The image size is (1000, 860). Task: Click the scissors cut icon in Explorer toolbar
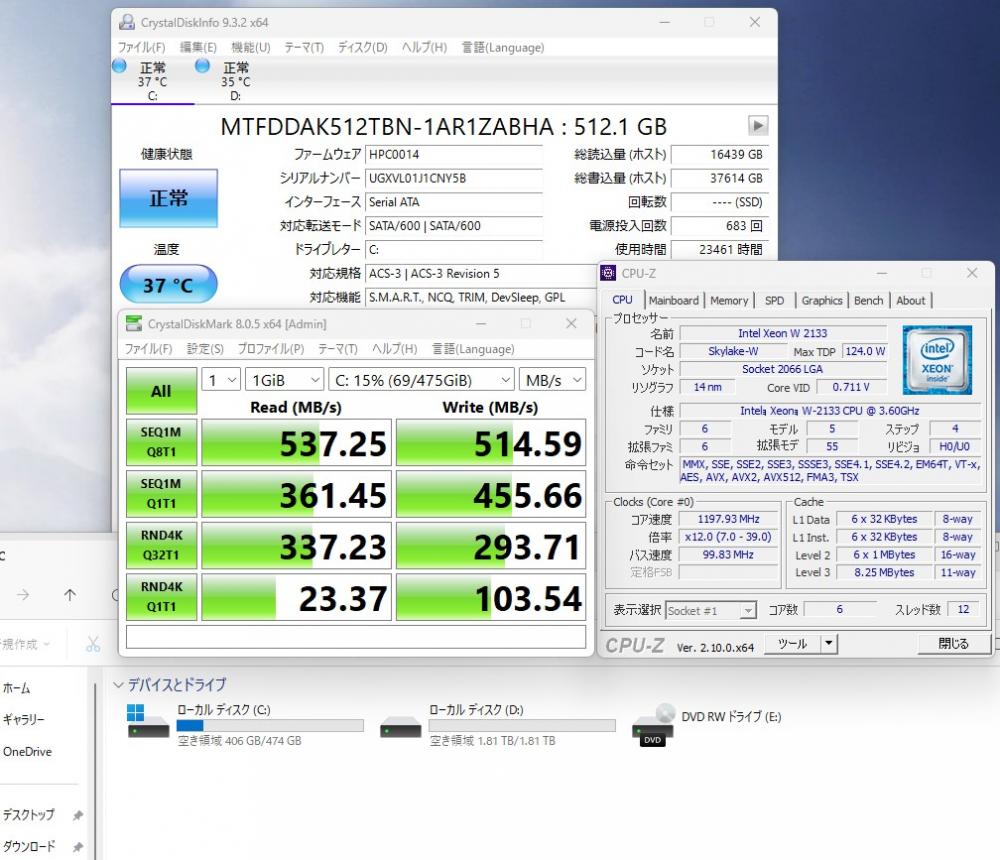[x=93, y=644]
